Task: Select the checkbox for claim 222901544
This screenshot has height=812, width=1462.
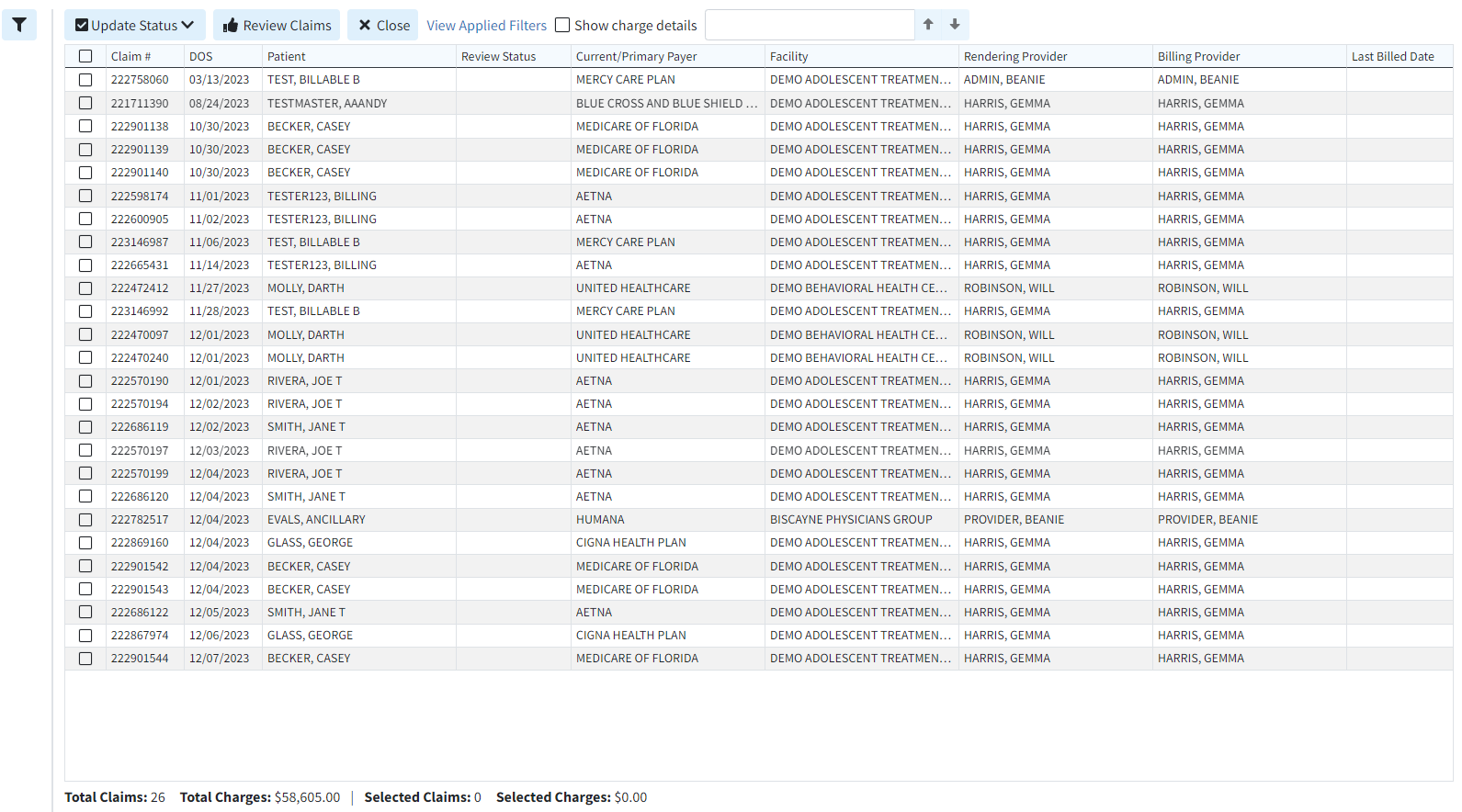Action: (85, 659)
